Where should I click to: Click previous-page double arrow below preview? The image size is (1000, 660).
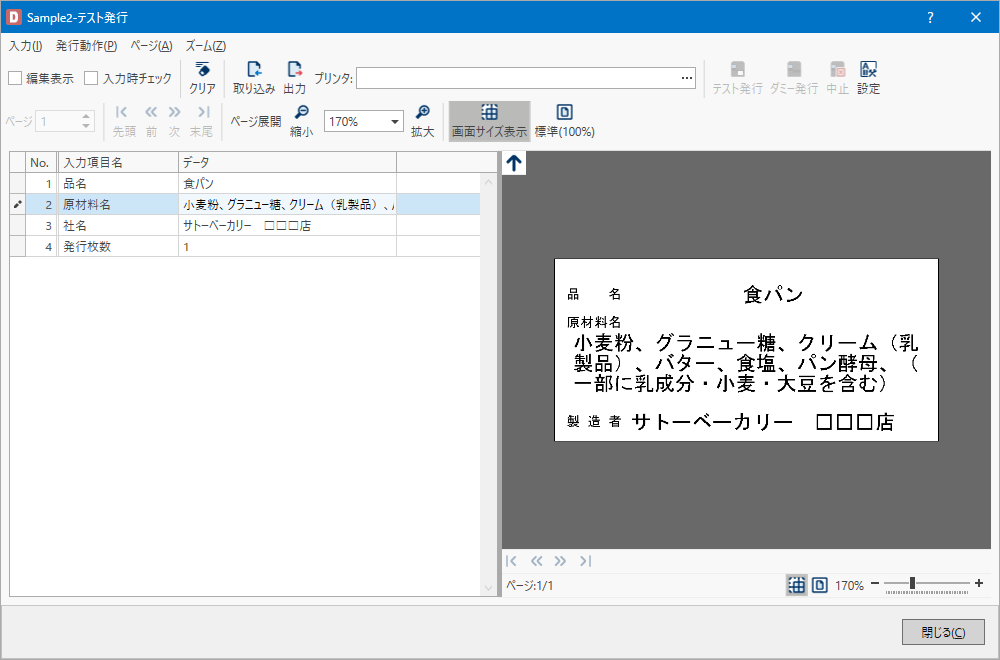click(536, 561)
